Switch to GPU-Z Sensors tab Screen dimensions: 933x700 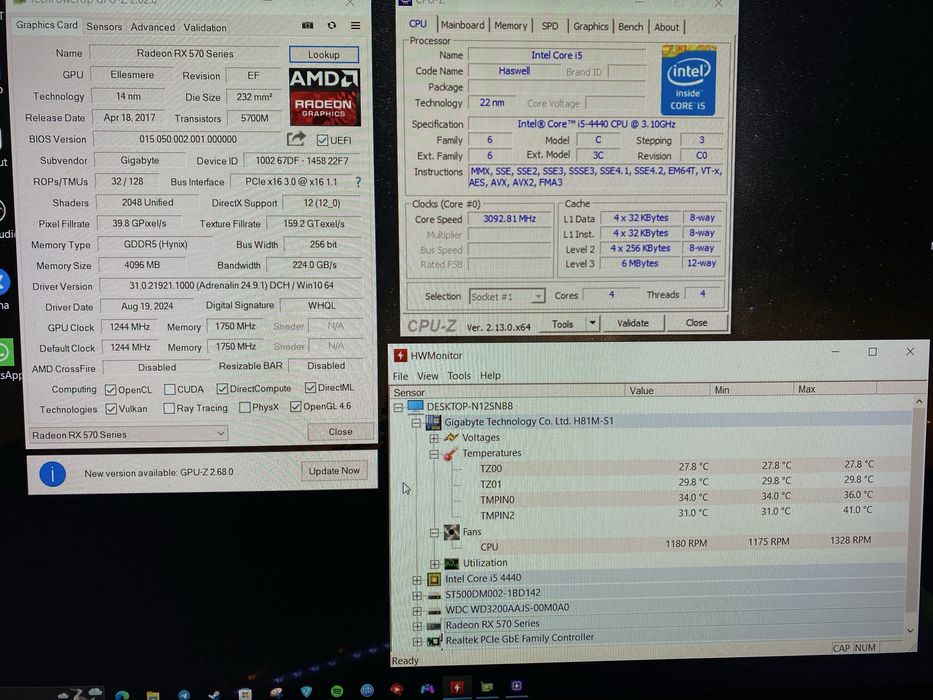click(x=104, y=27)
